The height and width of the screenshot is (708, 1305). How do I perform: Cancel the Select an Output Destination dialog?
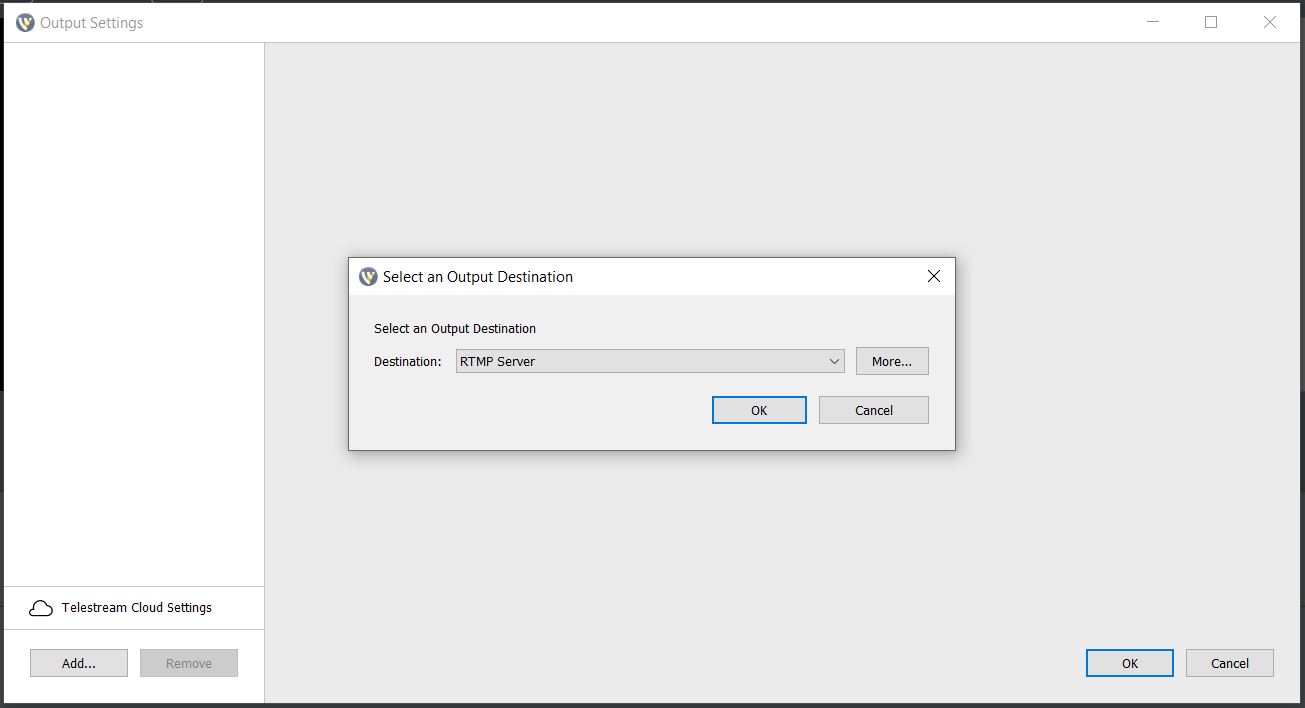(873, 409)
